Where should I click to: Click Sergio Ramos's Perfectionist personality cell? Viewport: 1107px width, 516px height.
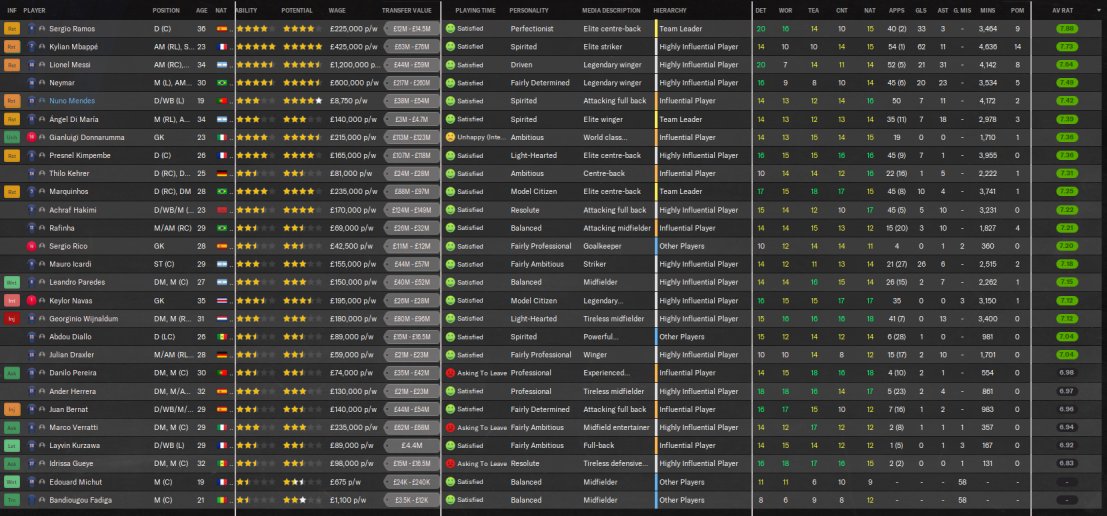click(532, 29)
